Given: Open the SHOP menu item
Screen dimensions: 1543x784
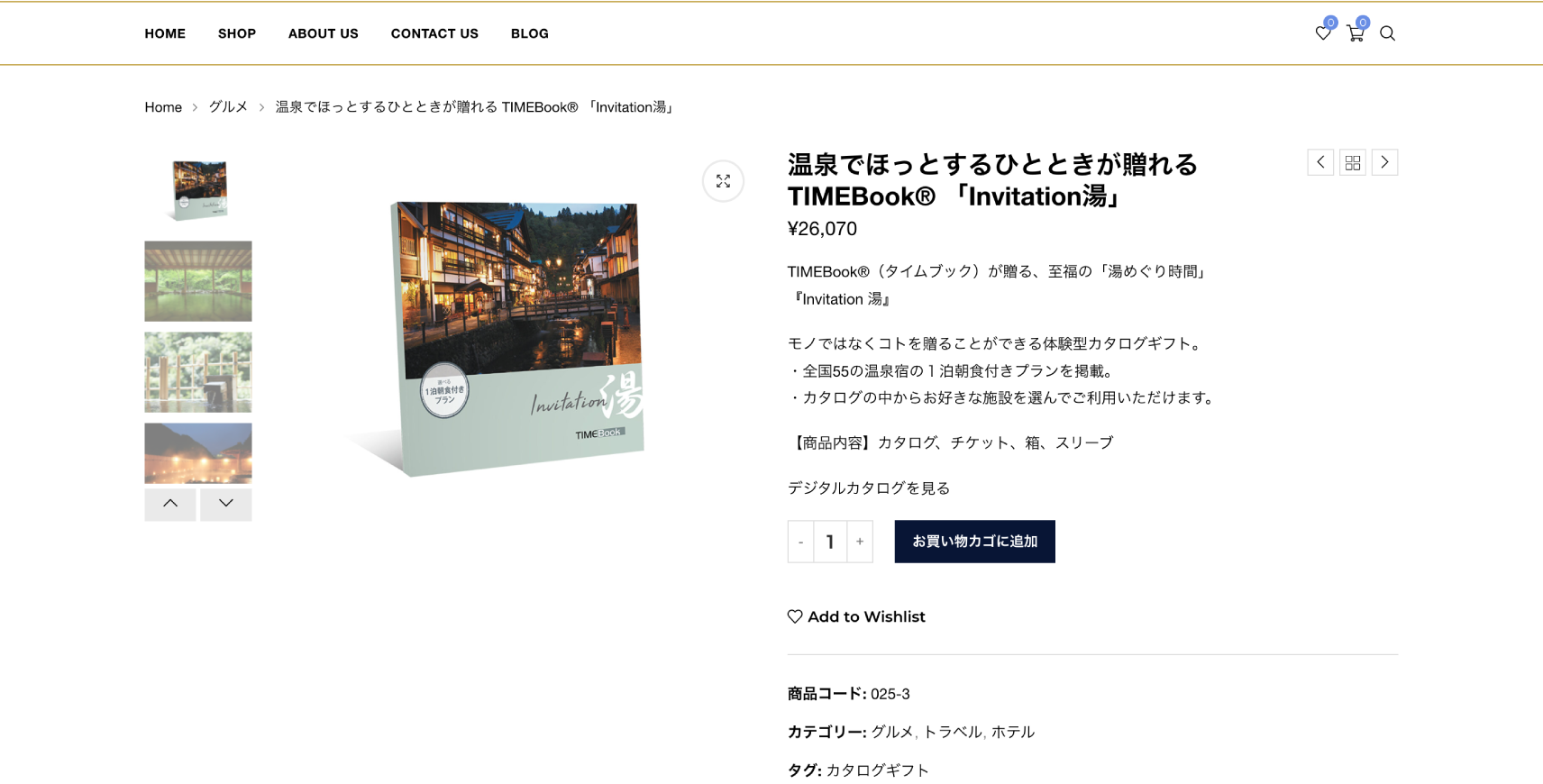Looking at the screenshot, I should click(x=237, y=33).
